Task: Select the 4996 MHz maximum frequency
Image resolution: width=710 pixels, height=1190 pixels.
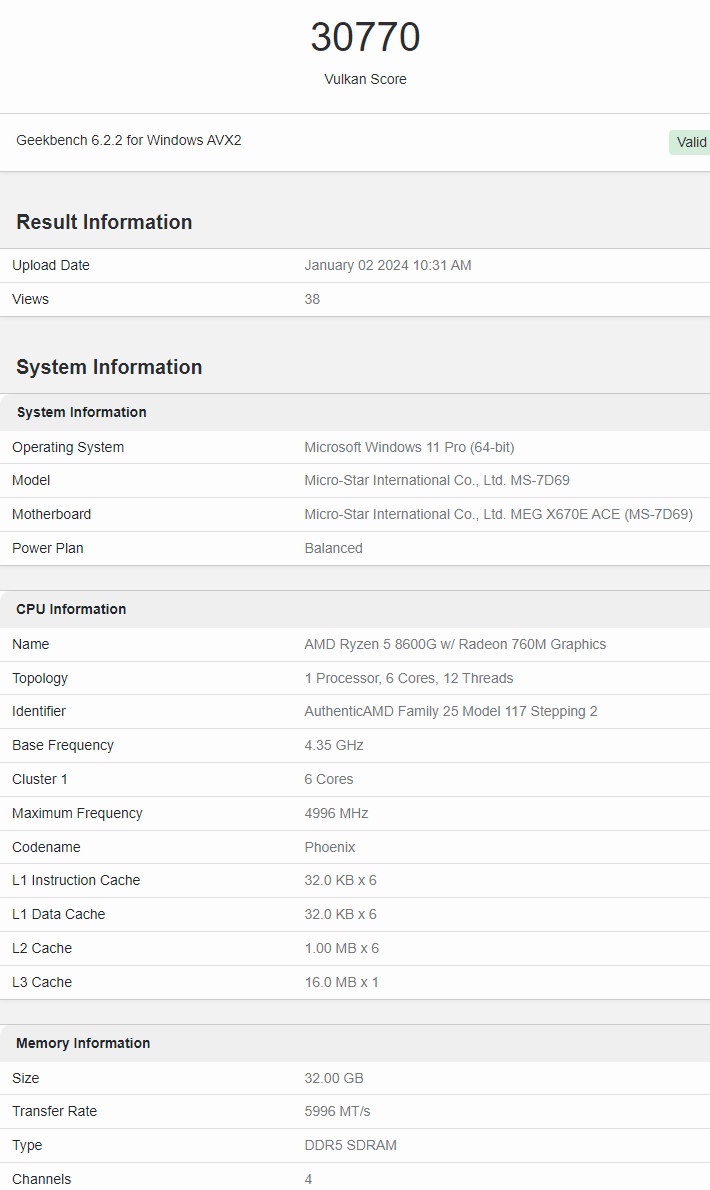Action: (336, 814)
